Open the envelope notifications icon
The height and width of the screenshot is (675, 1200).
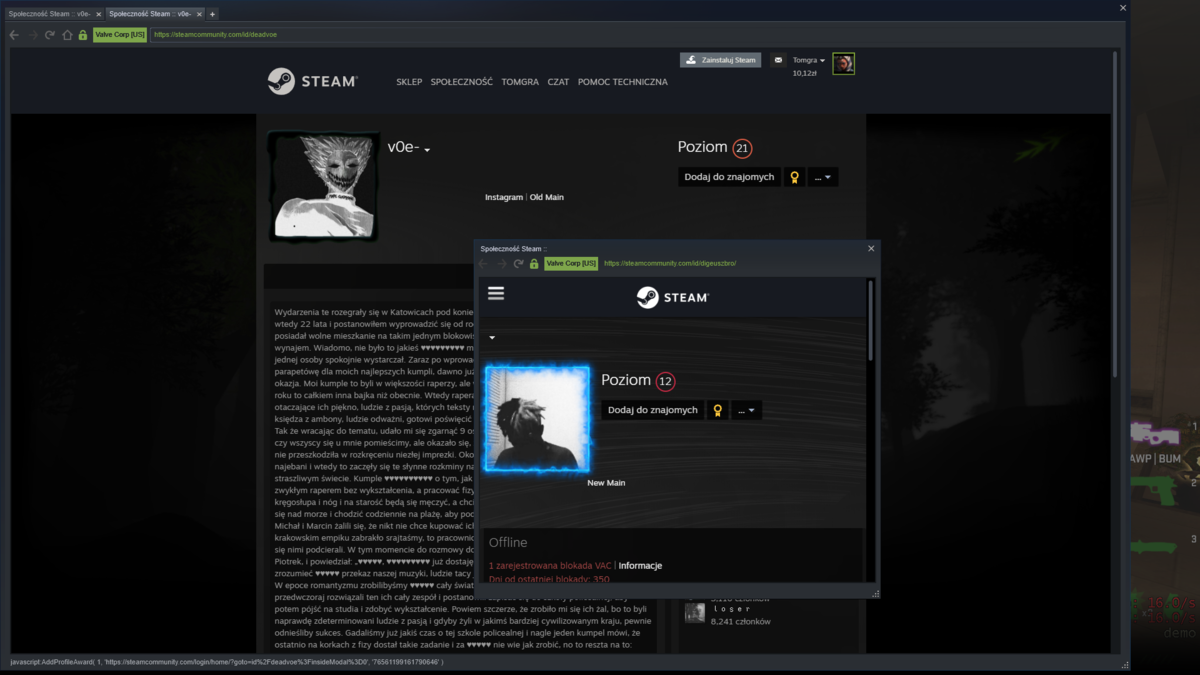(x=778, y=60)
